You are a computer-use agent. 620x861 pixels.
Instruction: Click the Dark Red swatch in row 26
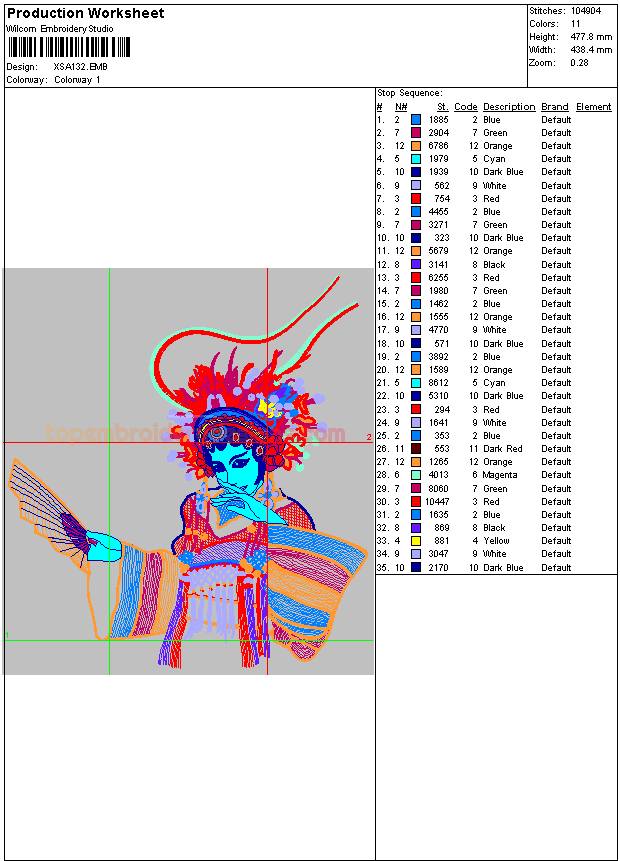click(416, 449)
